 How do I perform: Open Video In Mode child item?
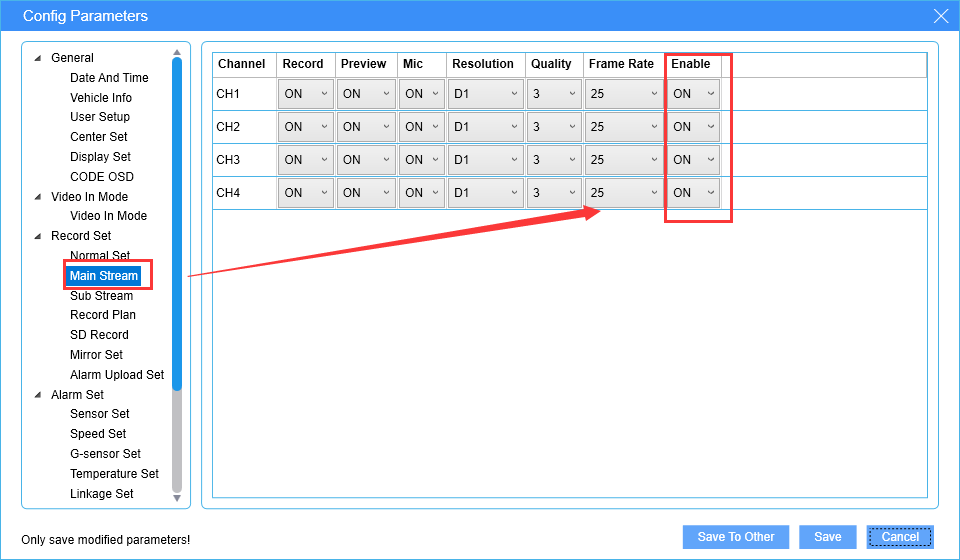click(108, 216)
